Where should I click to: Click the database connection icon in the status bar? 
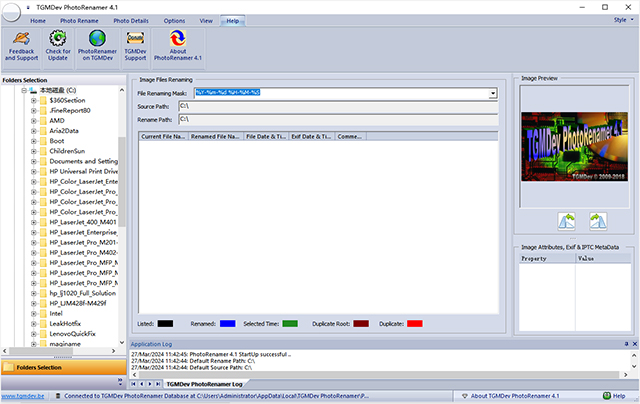tap(58, 396)
